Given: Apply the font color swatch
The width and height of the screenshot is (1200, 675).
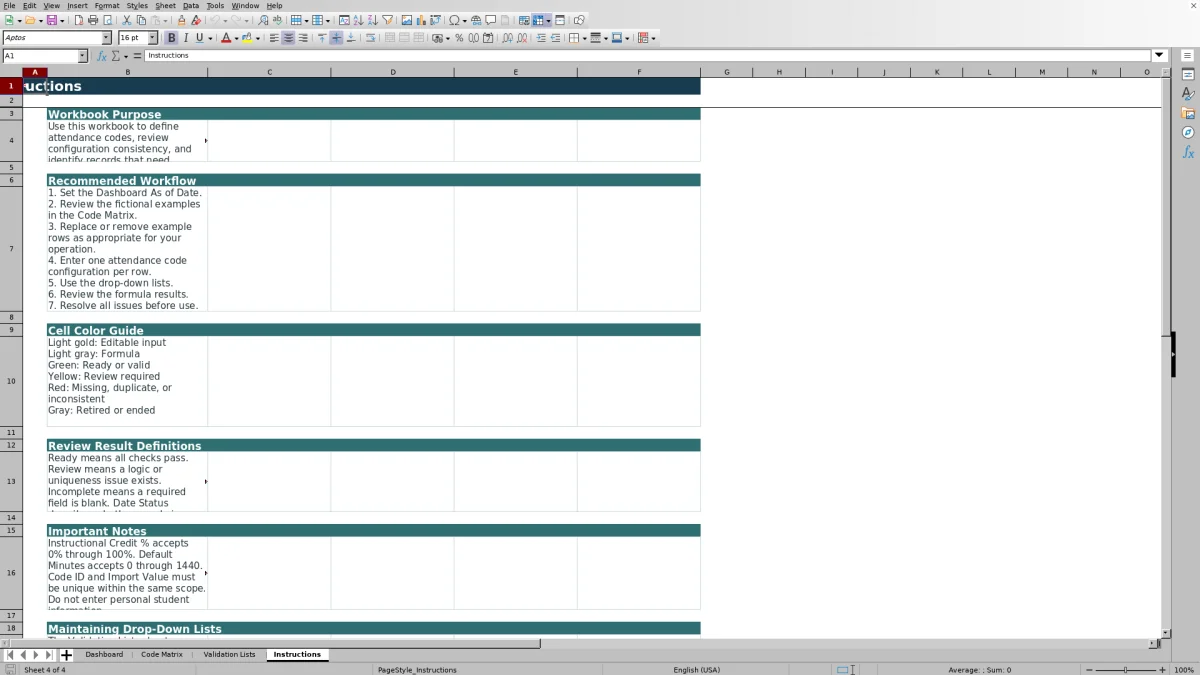Looking at the screenshot, I should pos(226,38).
